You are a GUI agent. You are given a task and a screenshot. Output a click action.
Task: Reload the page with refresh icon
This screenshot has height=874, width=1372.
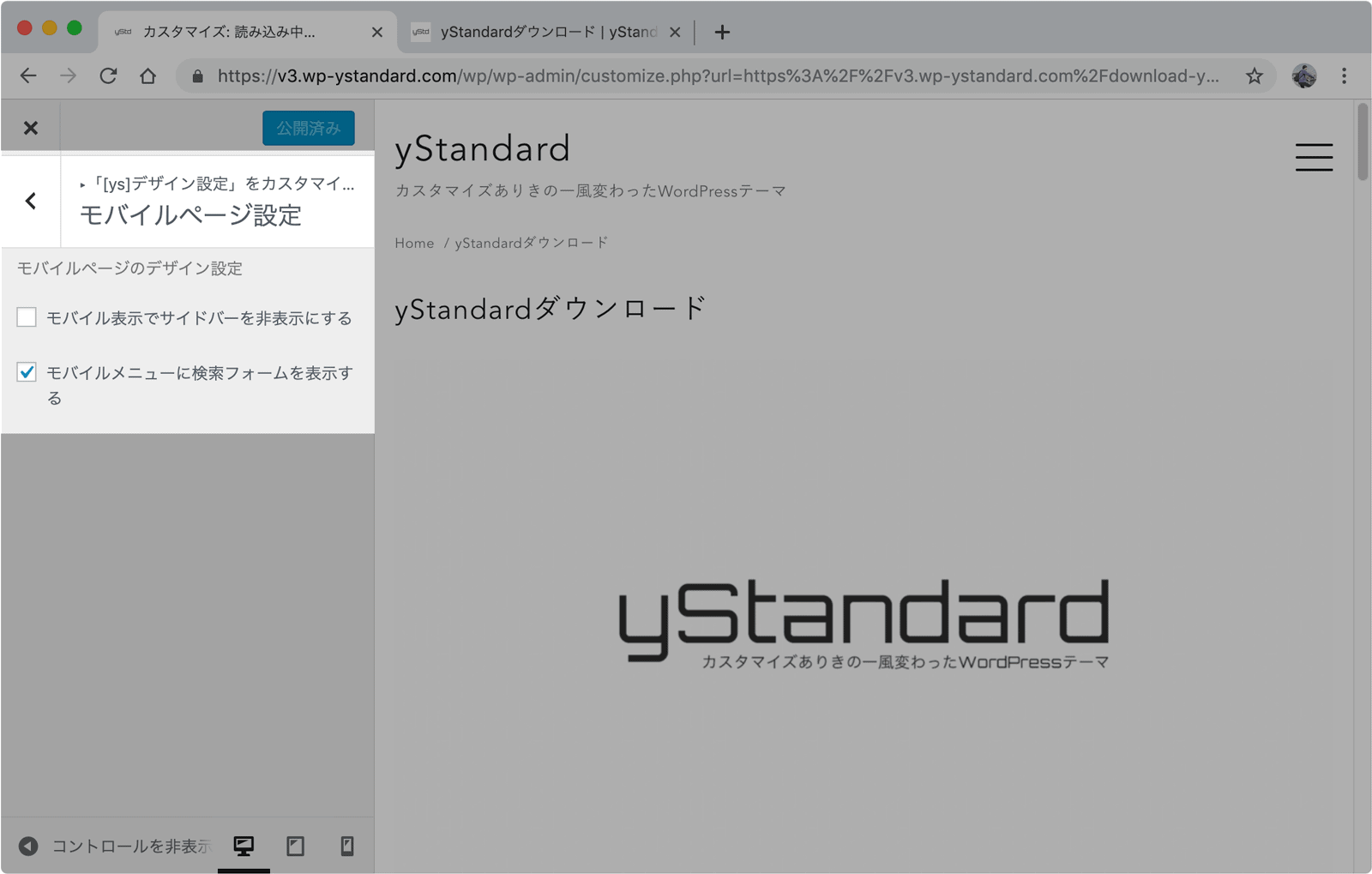(x=108, y=76)
